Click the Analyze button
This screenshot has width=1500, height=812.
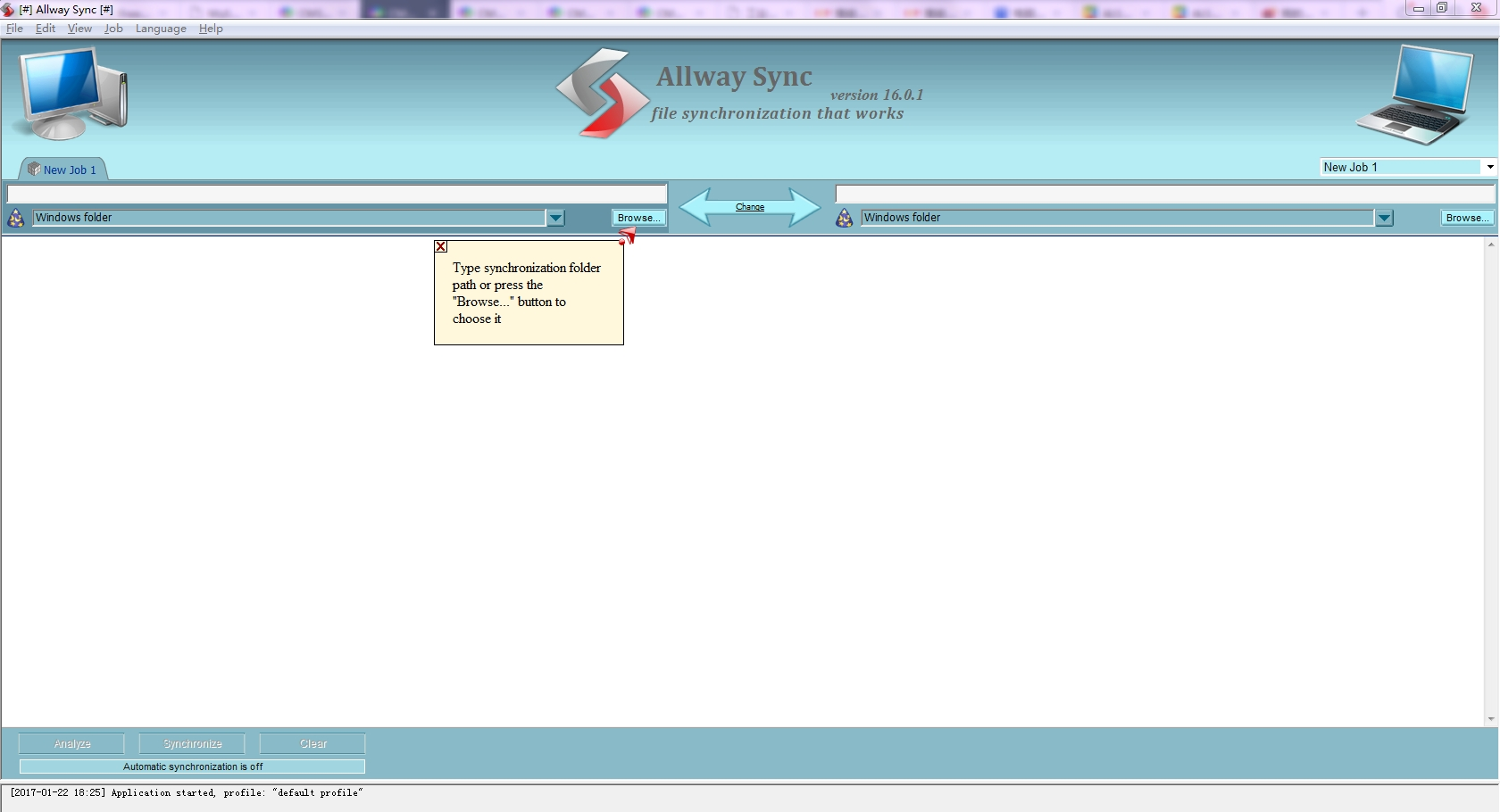[x=72, y=743]
